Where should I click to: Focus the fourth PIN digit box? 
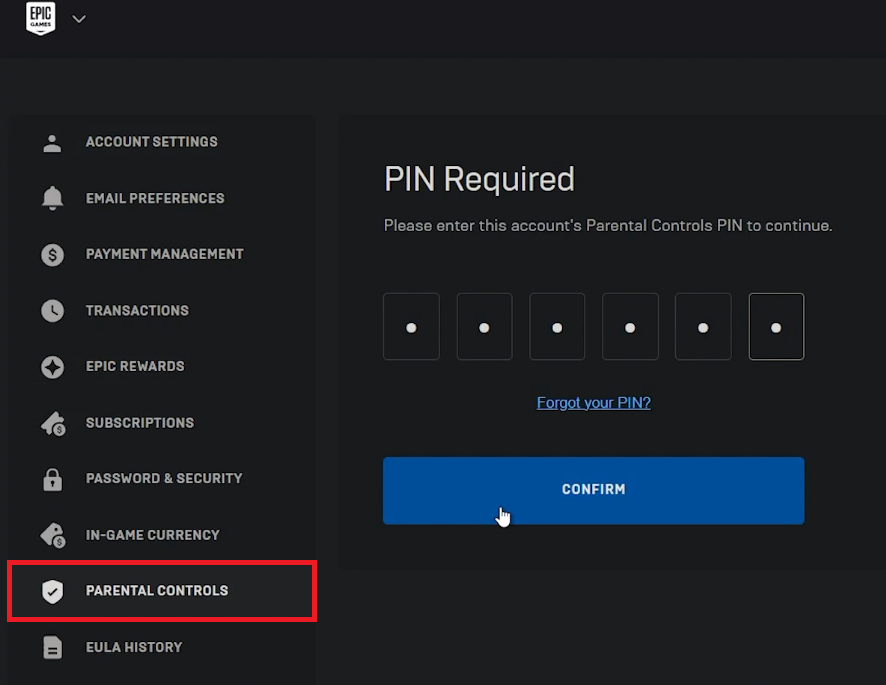click(x=630, y=327)
